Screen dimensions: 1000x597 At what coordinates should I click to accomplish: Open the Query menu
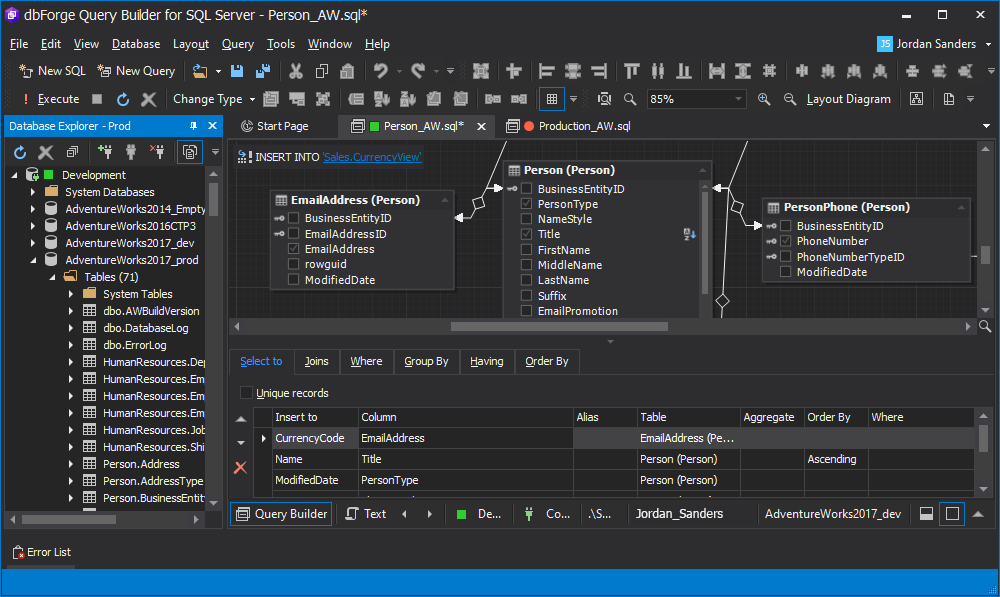238,44
